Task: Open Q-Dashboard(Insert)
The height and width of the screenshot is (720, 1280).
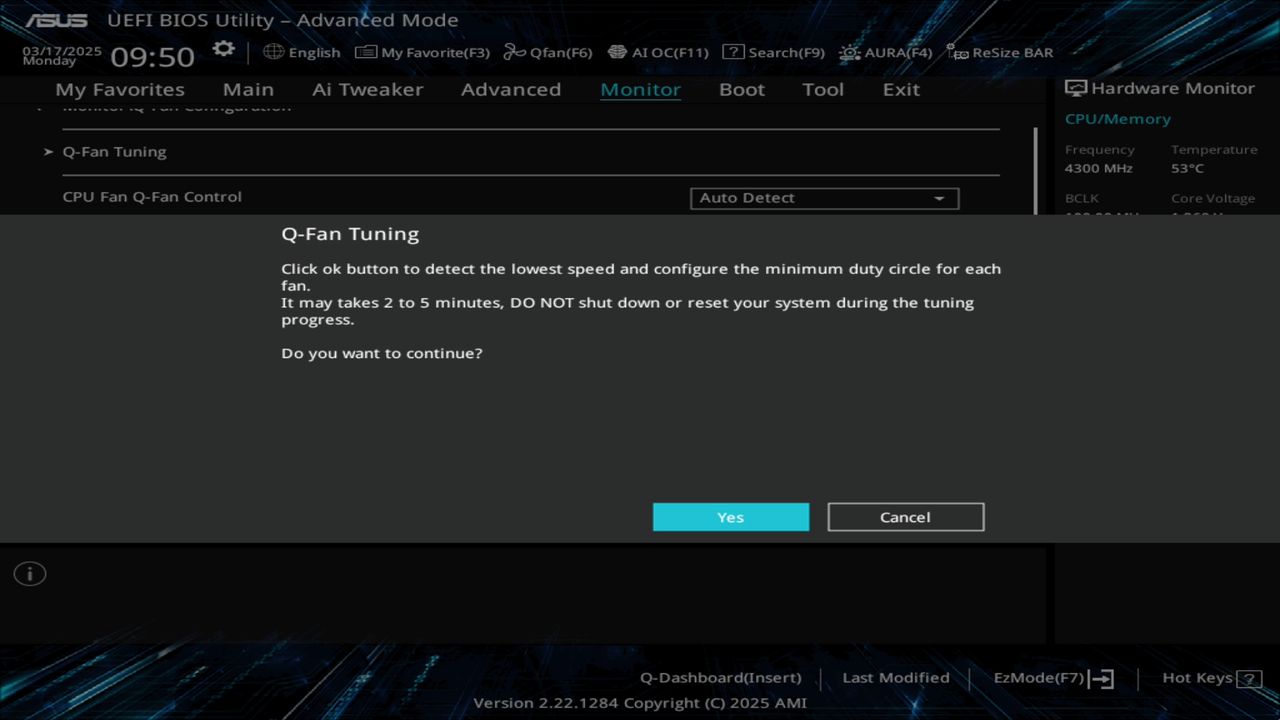Action: [721, 678]
